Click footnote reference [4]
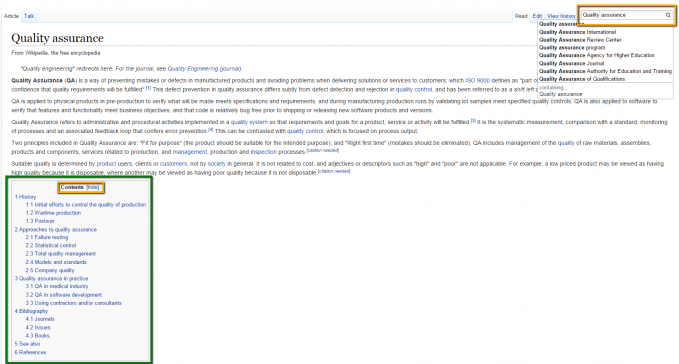679x364 pixels. 210,129
